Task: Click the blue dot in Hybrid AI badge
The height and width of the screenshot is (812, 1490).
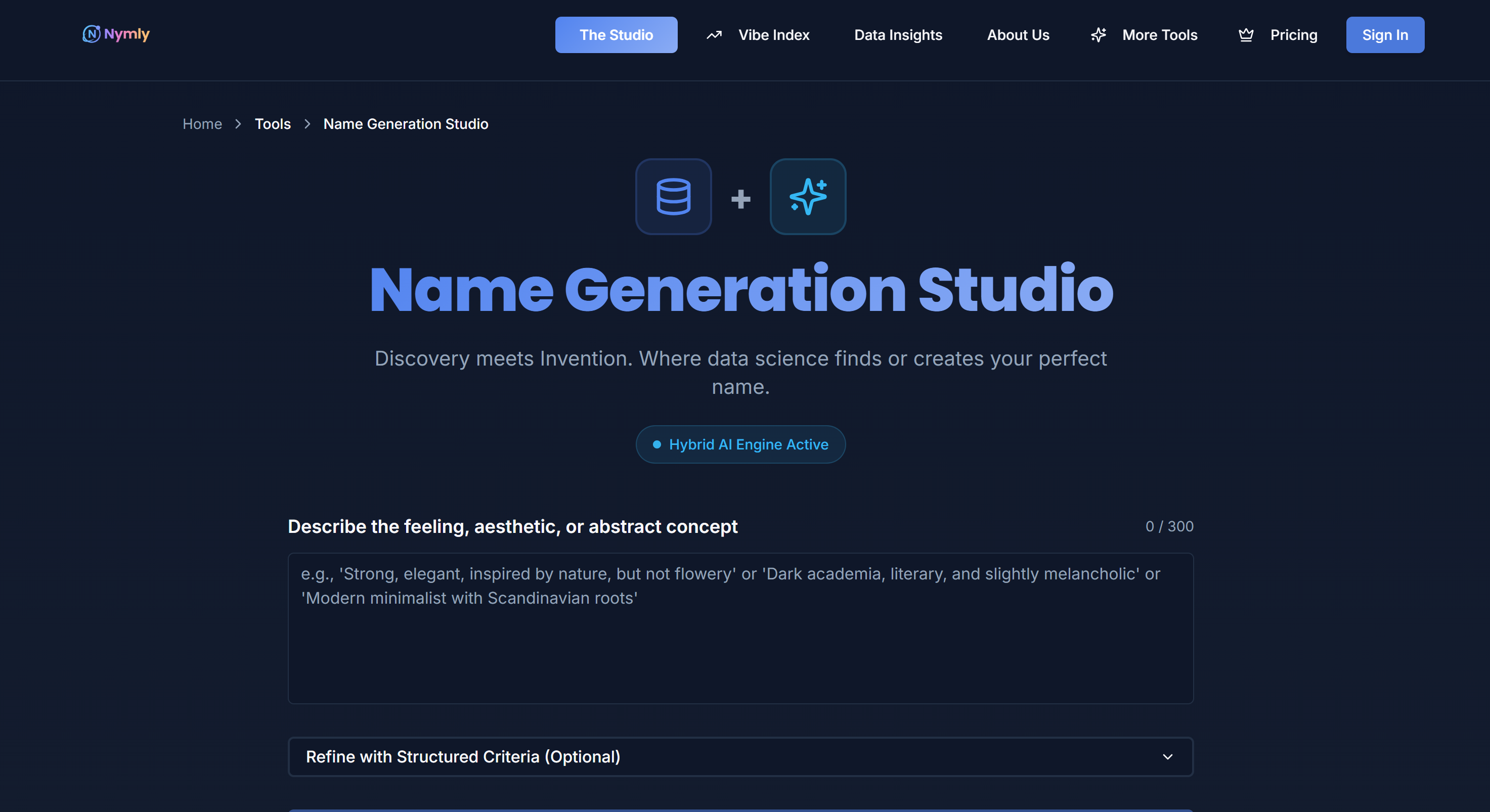Action: click(x=656, y=444)
